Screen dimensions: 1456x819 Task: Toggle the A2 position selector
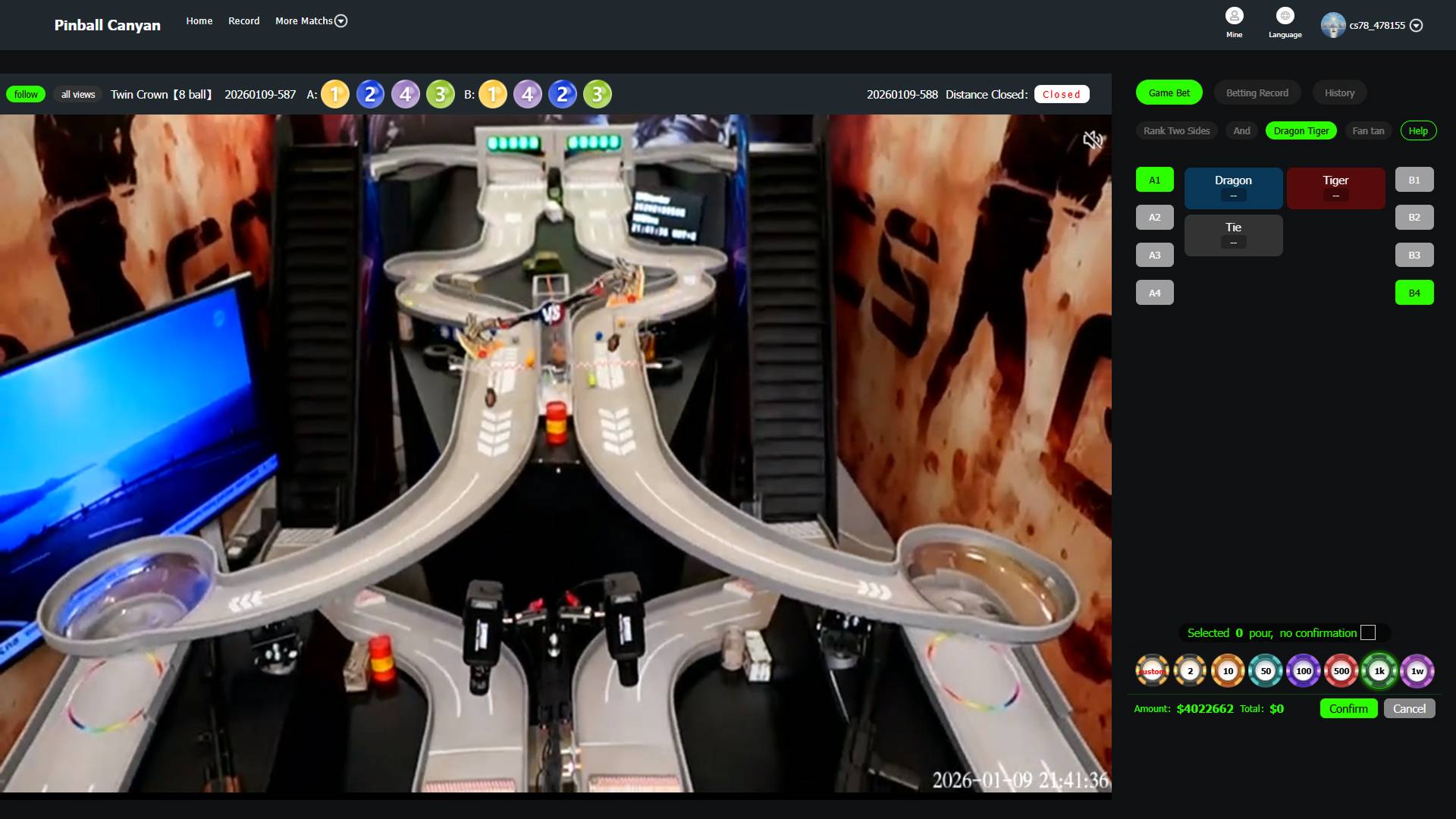coord(1154,218)
